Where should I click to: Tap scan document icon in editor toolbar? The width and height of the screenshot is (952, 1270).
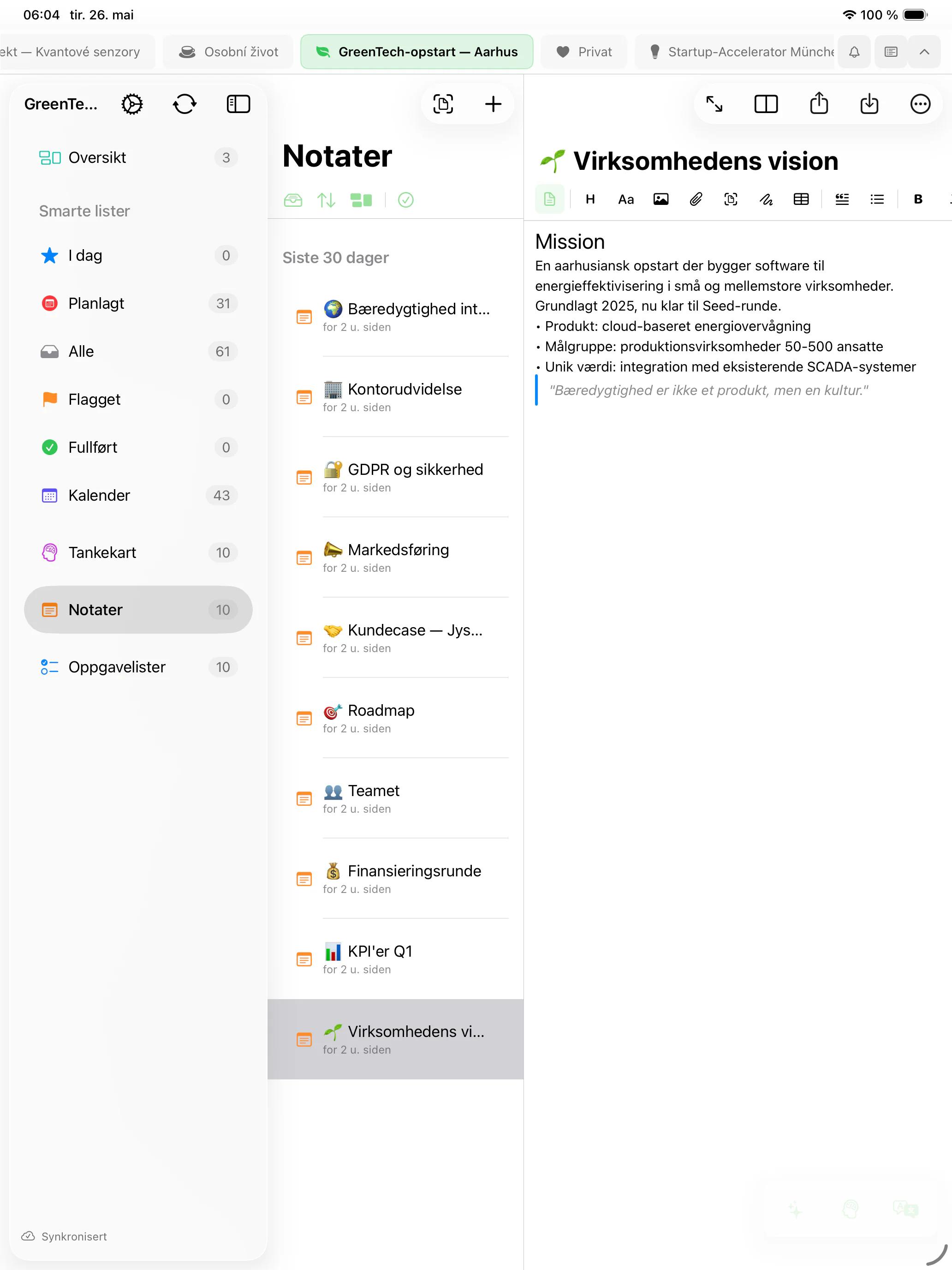pyautogui.click(x=731, y=199)
